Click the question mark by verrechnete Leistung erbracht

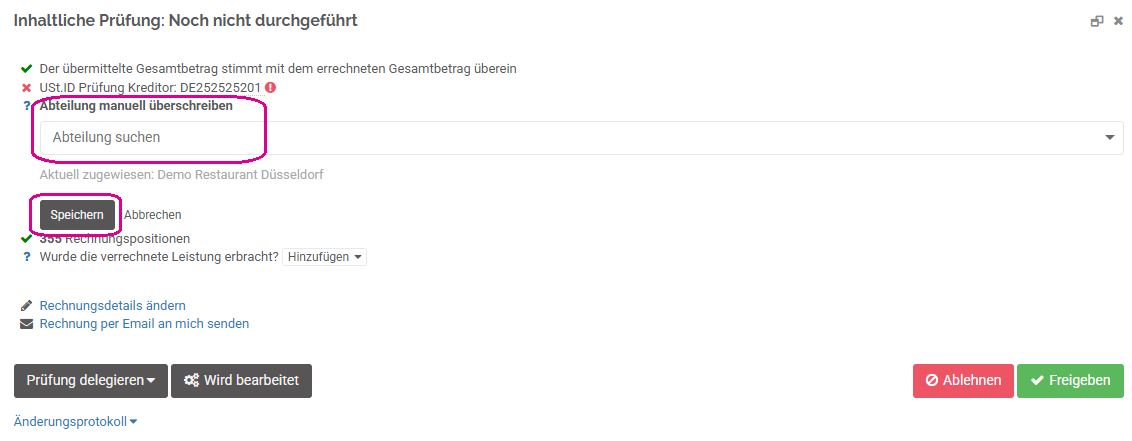(x=27, y=257)
